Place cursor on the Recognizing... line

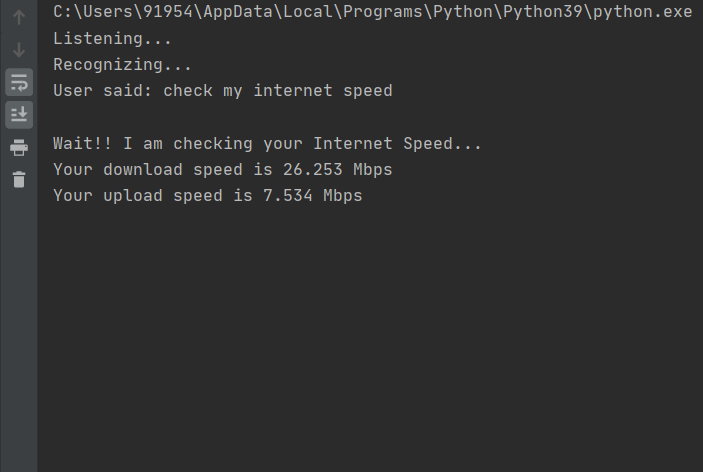pyautogui.click(x=122, y=65)
